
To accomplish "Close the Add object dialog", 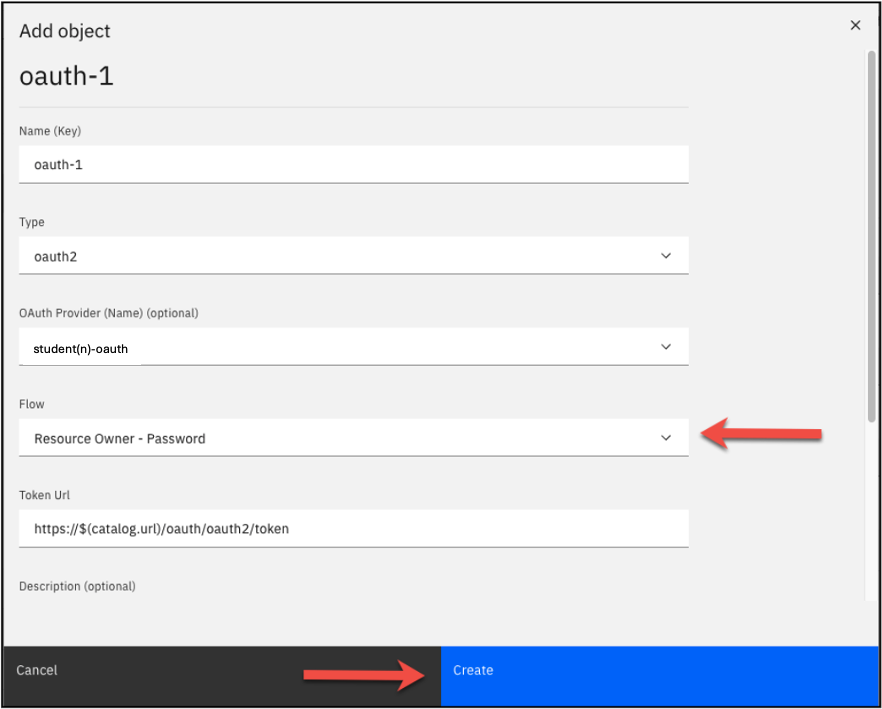I will [x=855, y=26].
